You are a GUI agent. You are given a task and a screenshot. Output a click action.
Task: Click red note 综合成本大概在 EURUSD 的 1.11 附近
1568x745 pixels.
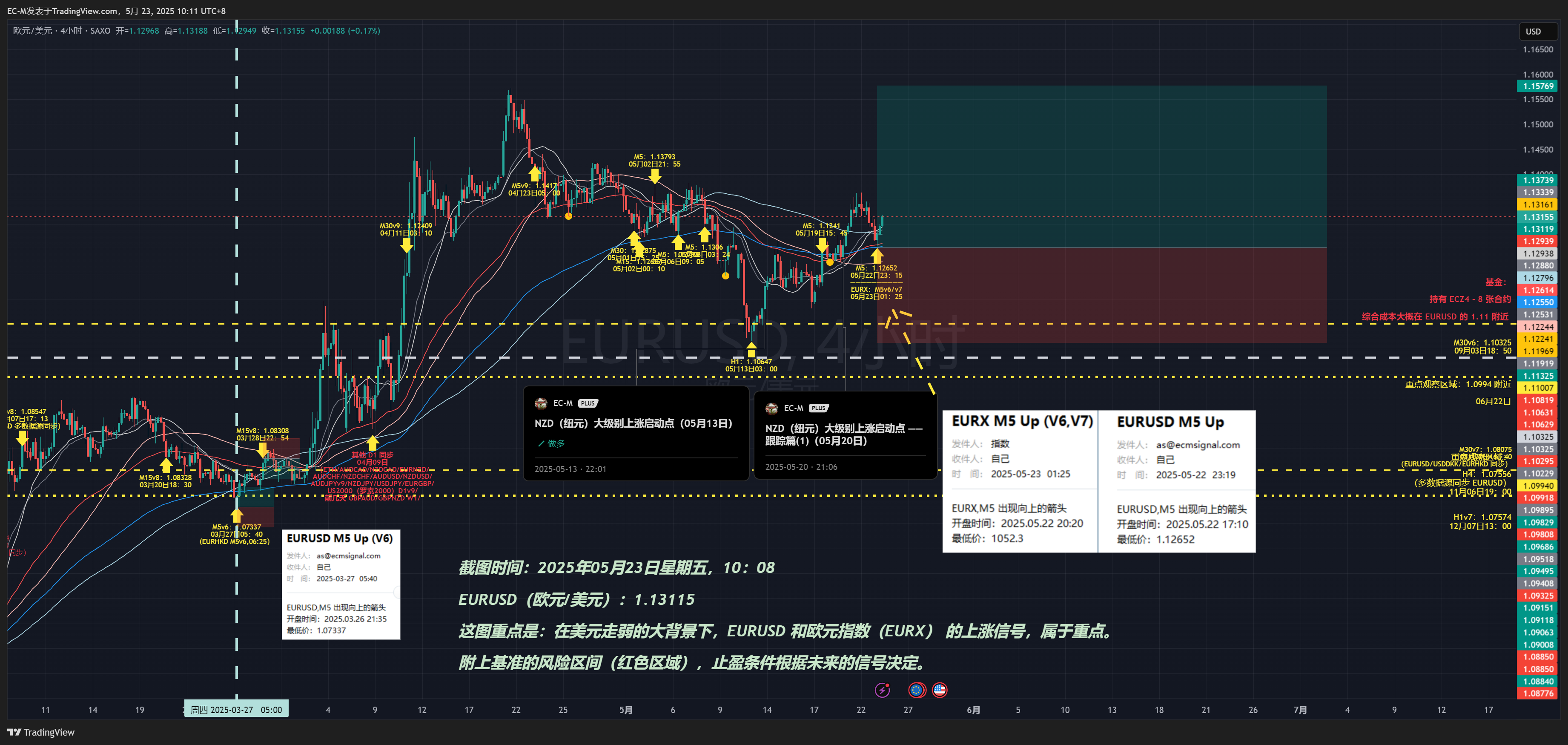tap(1435, 317)
